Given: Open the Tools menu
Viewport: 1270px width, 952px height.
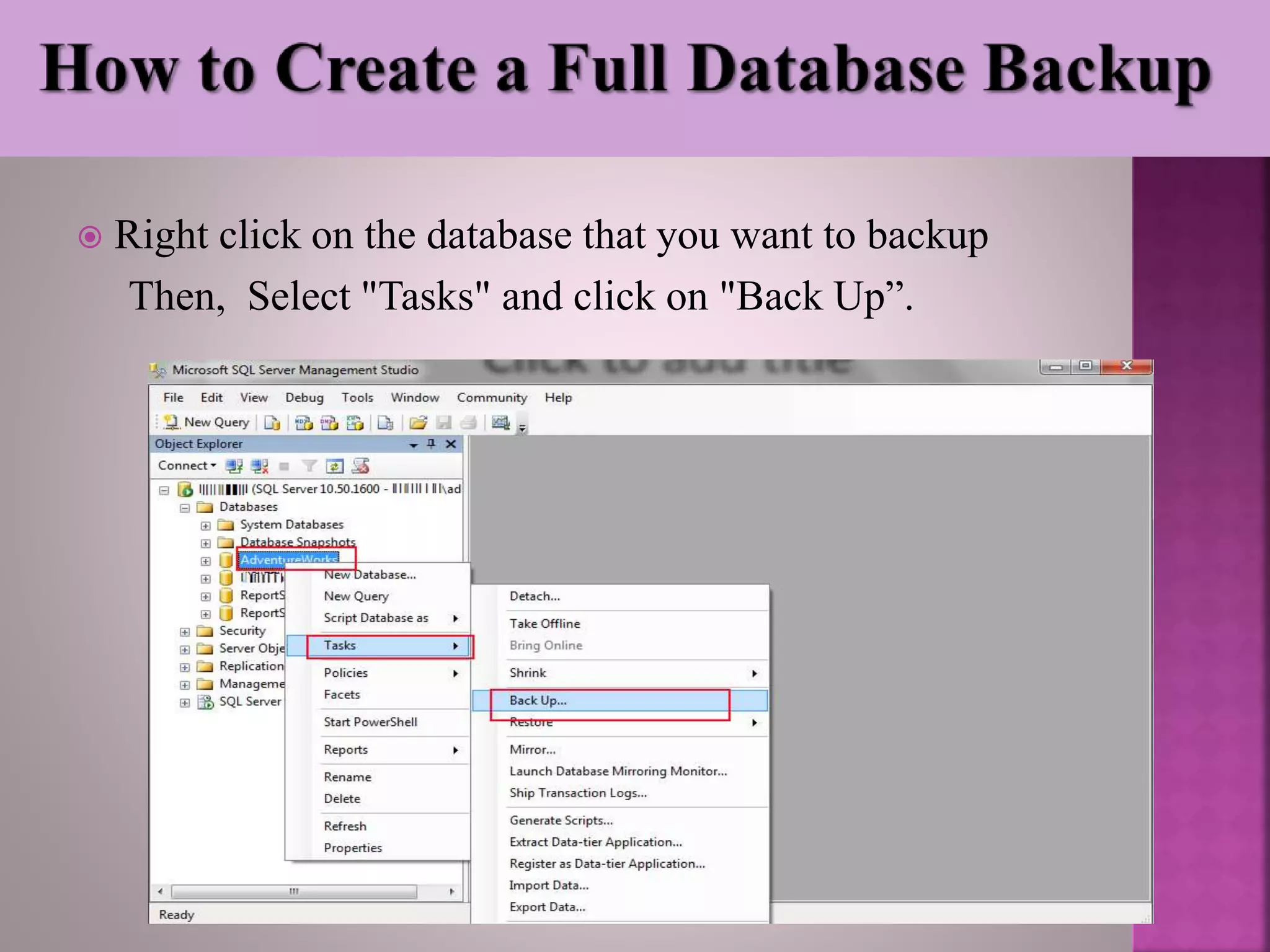Looking at the screenshot, I should [x=357, y=398].
